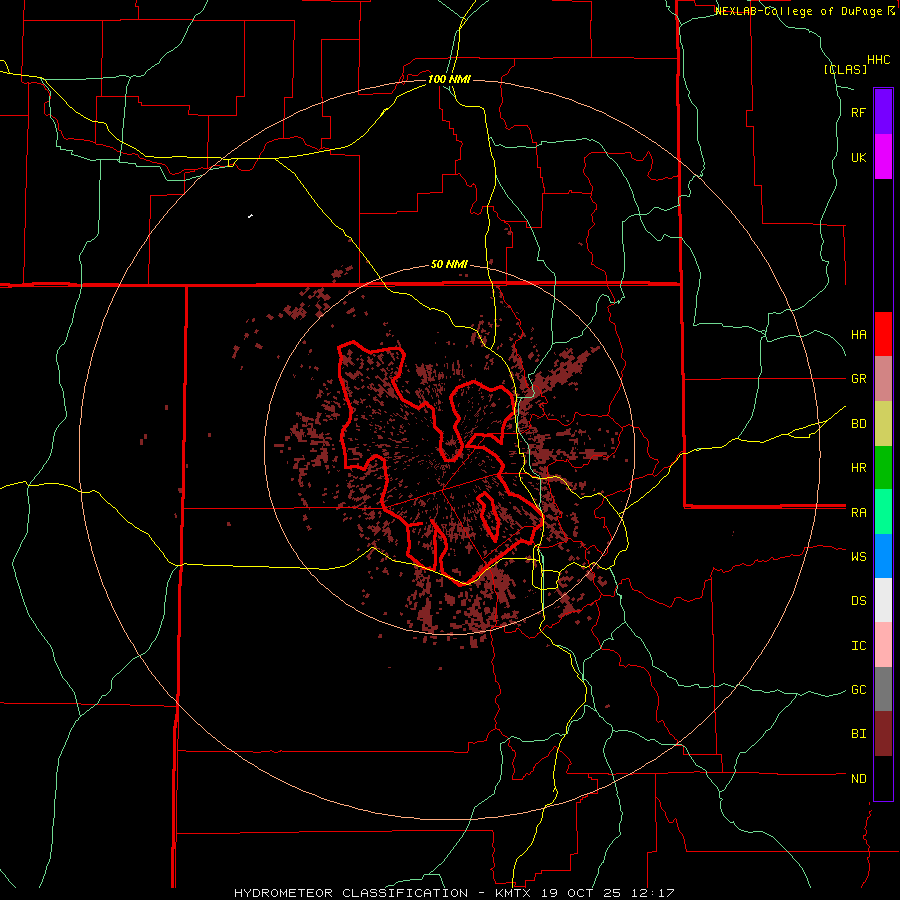Image resolution: width=900 pixels, height=900 pixels.
Task: Click the DS white legend swatch
Action: [x=883, y=600]
